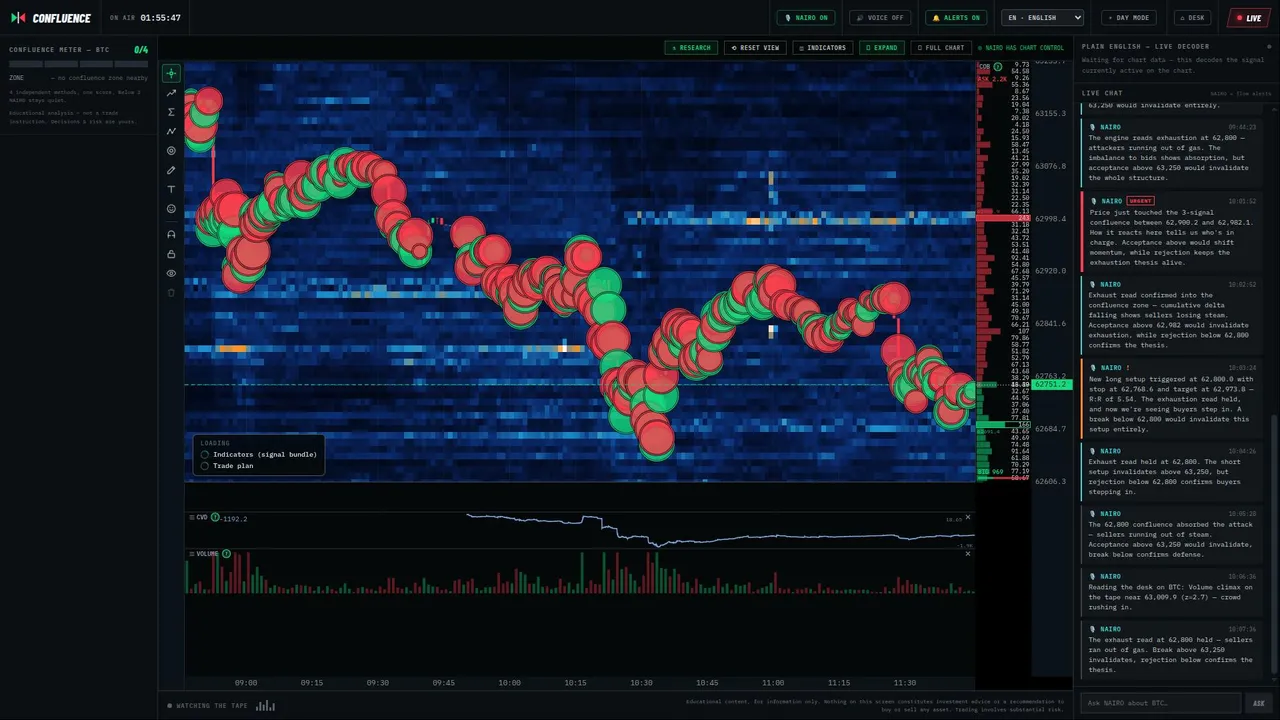Open the Volume pane drag handle menu
The image size is (1280, 720).
[x=191, y=553]
